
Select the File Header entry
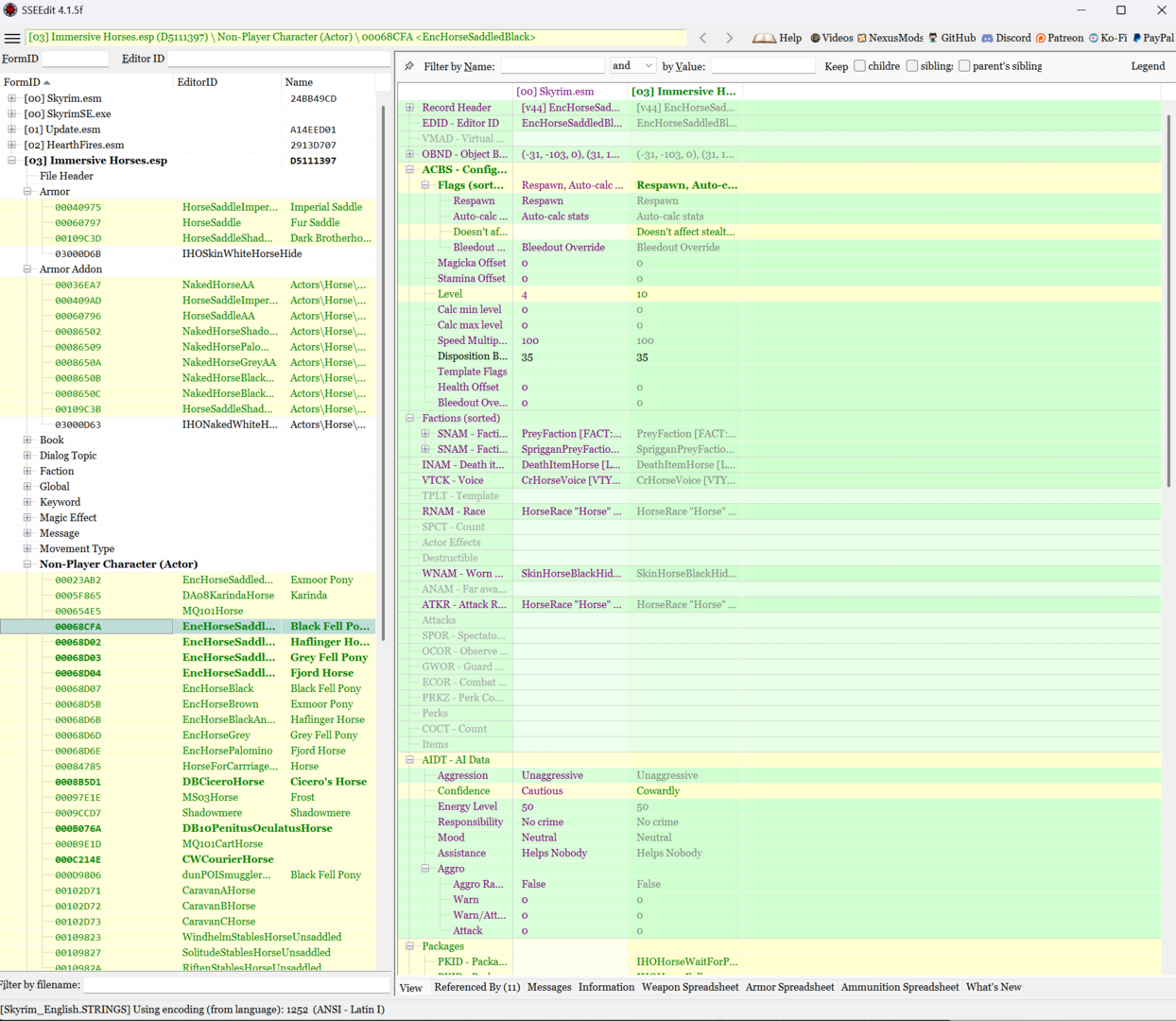(66, 176)
